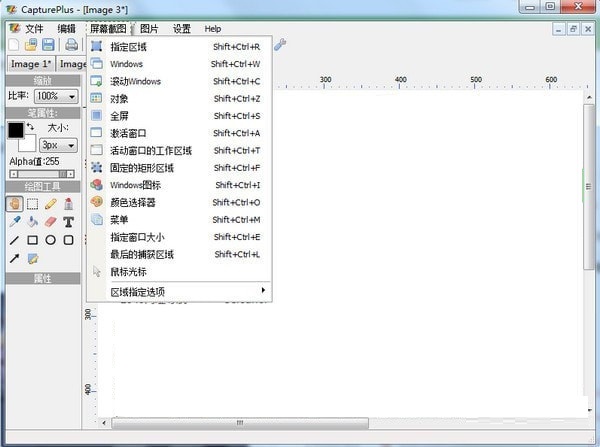Select the highlighter marker tool
Screen dimensions: 600x447
[x=68, y=204]
